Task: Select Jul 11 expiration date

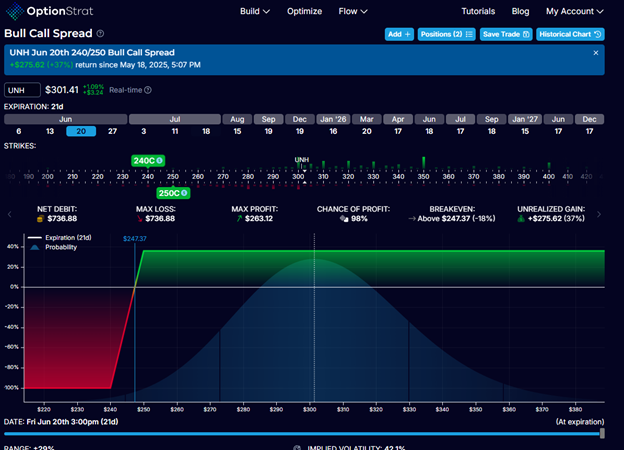Action: click(x=175, y=131)
